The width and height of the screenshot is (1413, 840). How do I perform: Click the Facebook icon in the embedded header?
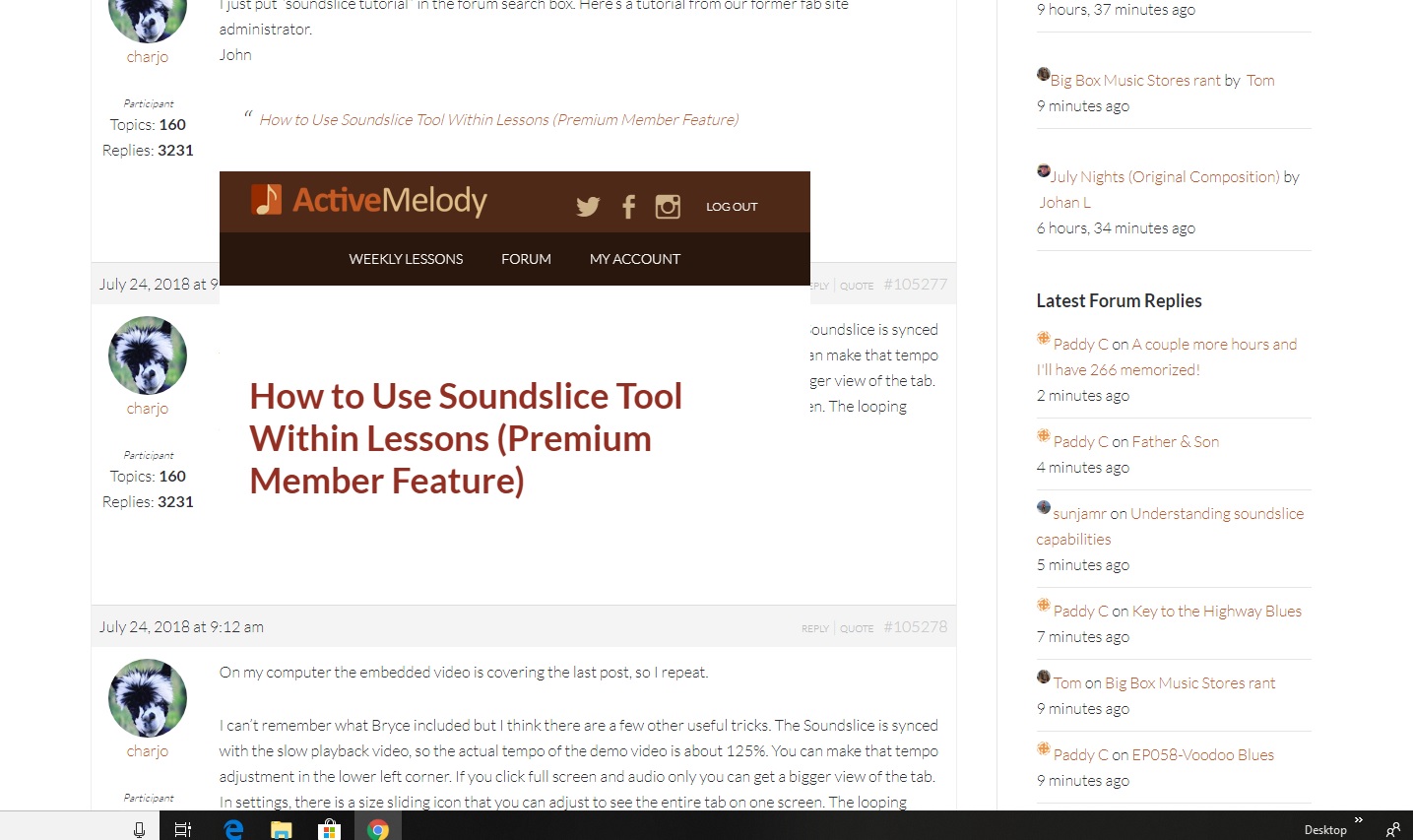(x=628, y=207)
